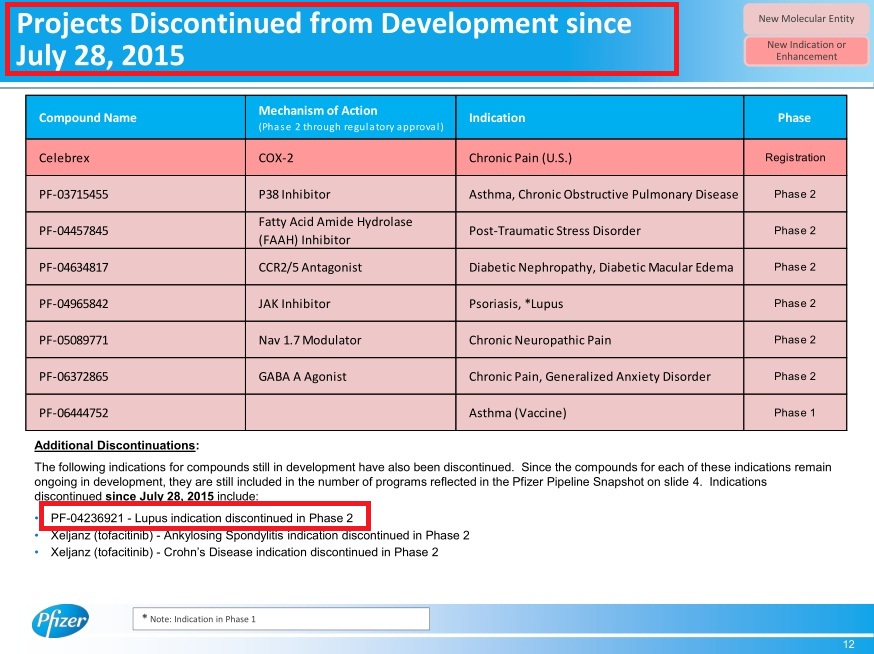Image resolution: width=874 pixels, height=654 pixels.
Task: Click 'Phase 2' in the PF-04965842 row
Action: [795, 303]
